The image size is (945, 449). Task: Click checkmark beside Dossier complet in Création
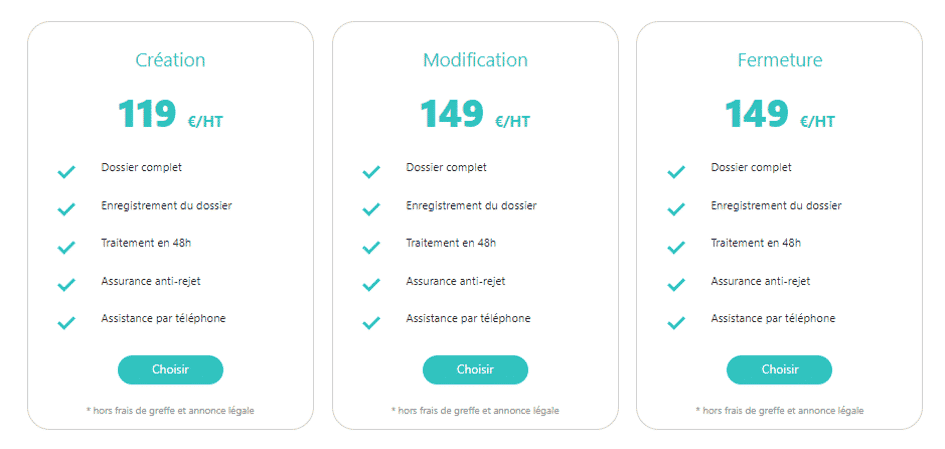point(67,172)
